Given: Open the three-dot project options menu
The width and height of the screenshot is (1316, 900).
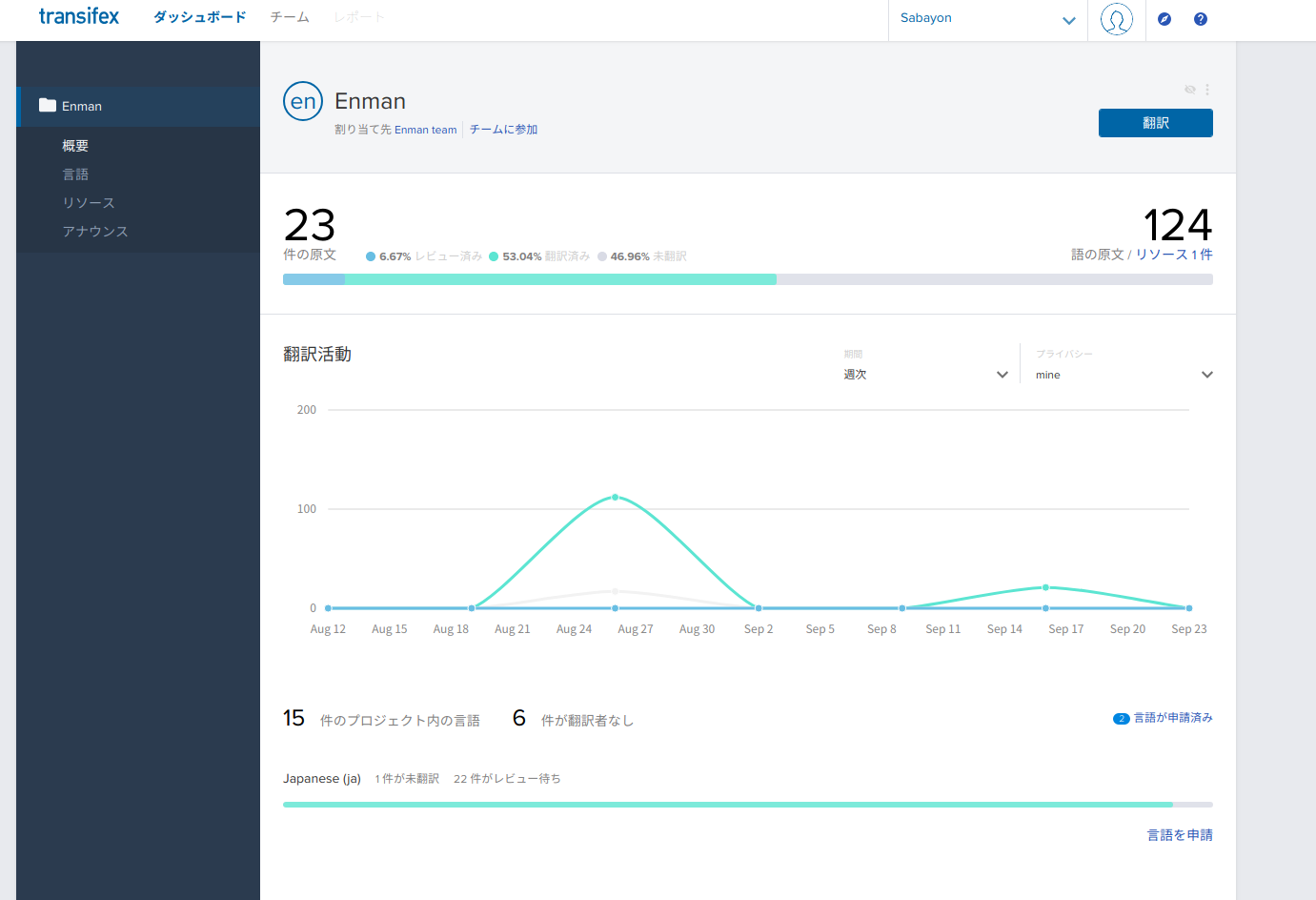Looking at the screenshot, I should click(1207, 90).
